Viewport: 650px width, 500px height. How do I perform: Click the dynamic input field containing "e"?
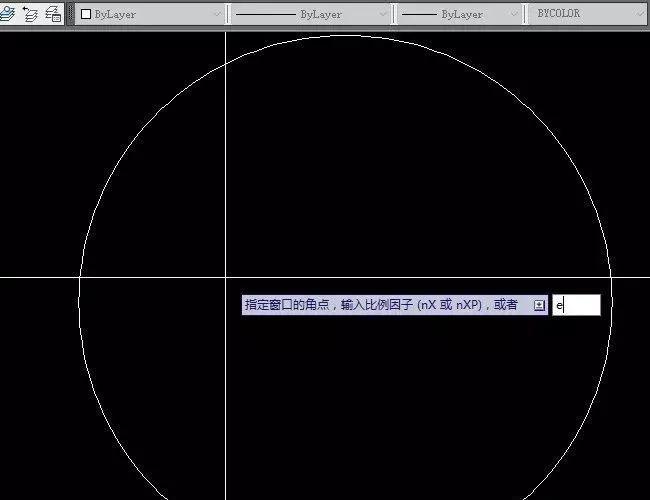pos(577,305)
